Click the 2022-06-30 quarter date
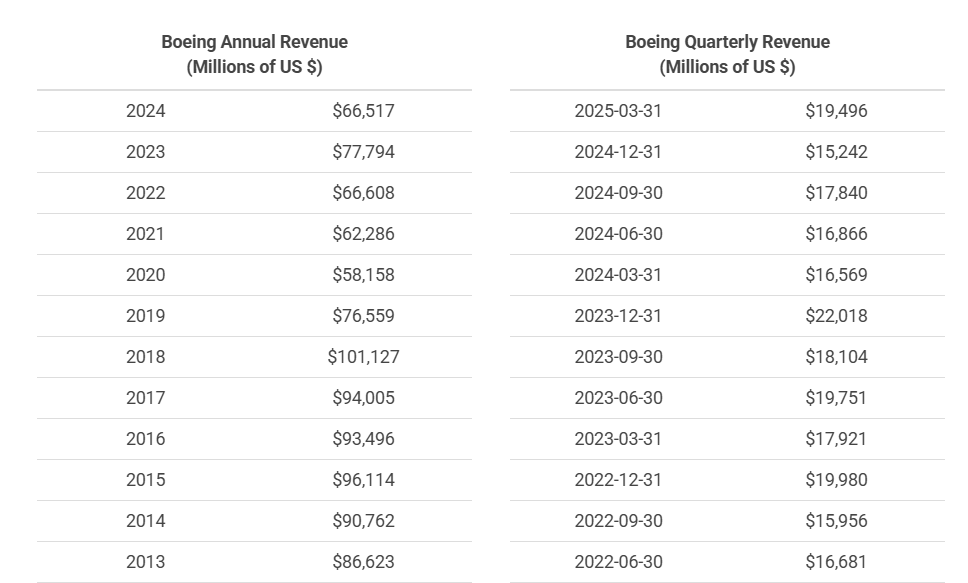The height and width of the screenshot is (583, 968). coord(618,562)
